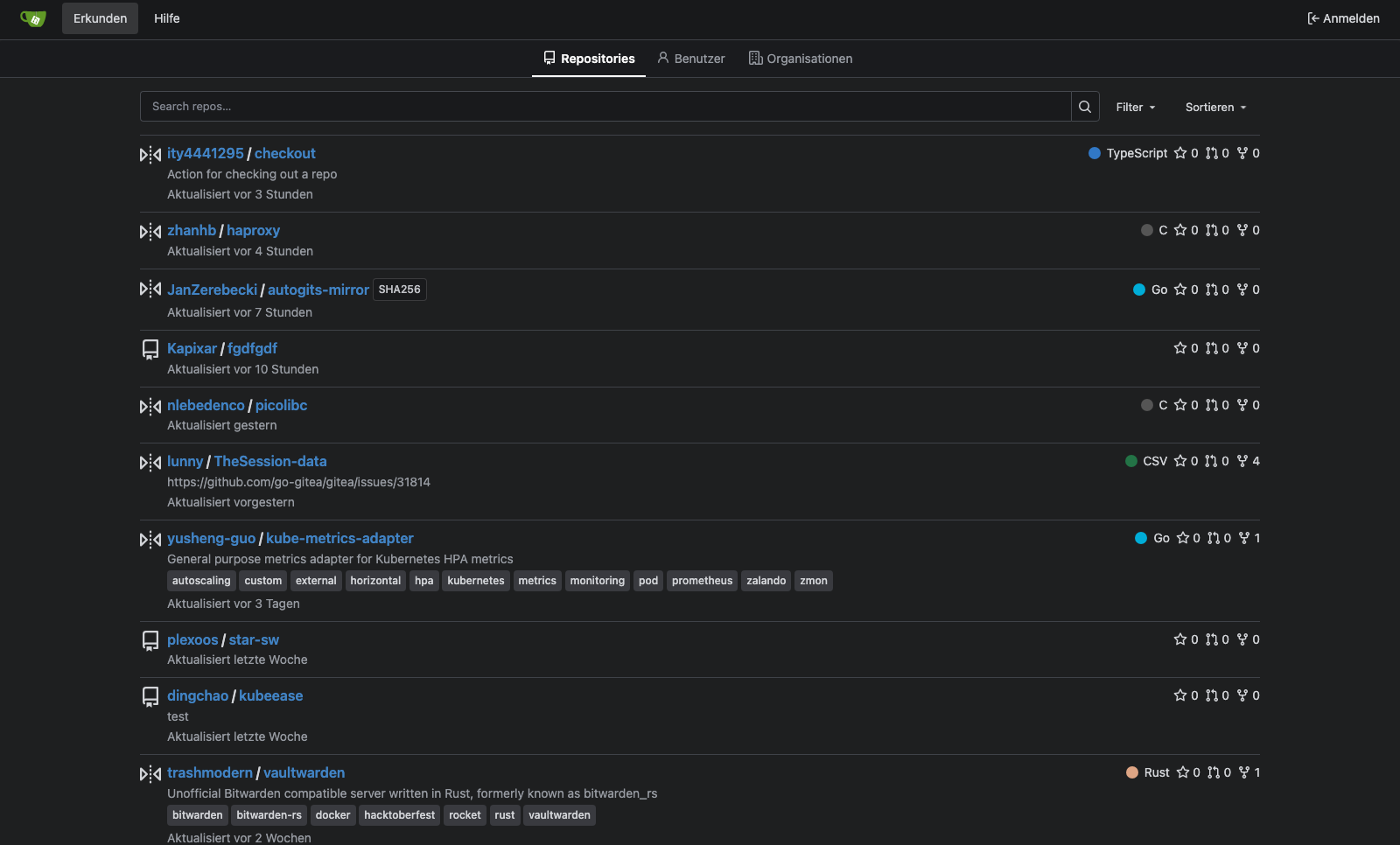Switch to the Benutzer tab
1400x845 pixels.
click(691, 59)
